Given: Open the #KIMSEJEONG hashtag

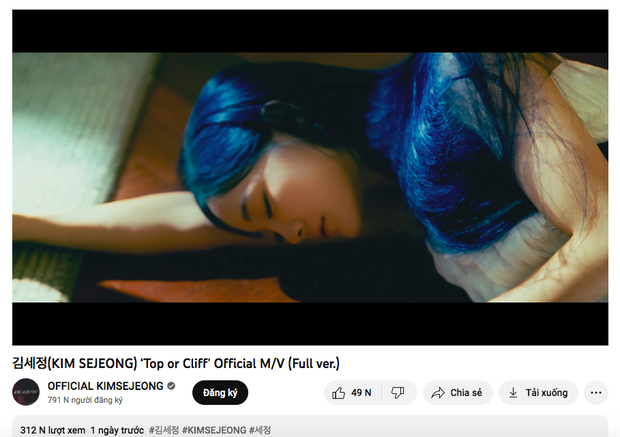Looking at the screenshot, I should pyautogui.click(x=214, y=430).
